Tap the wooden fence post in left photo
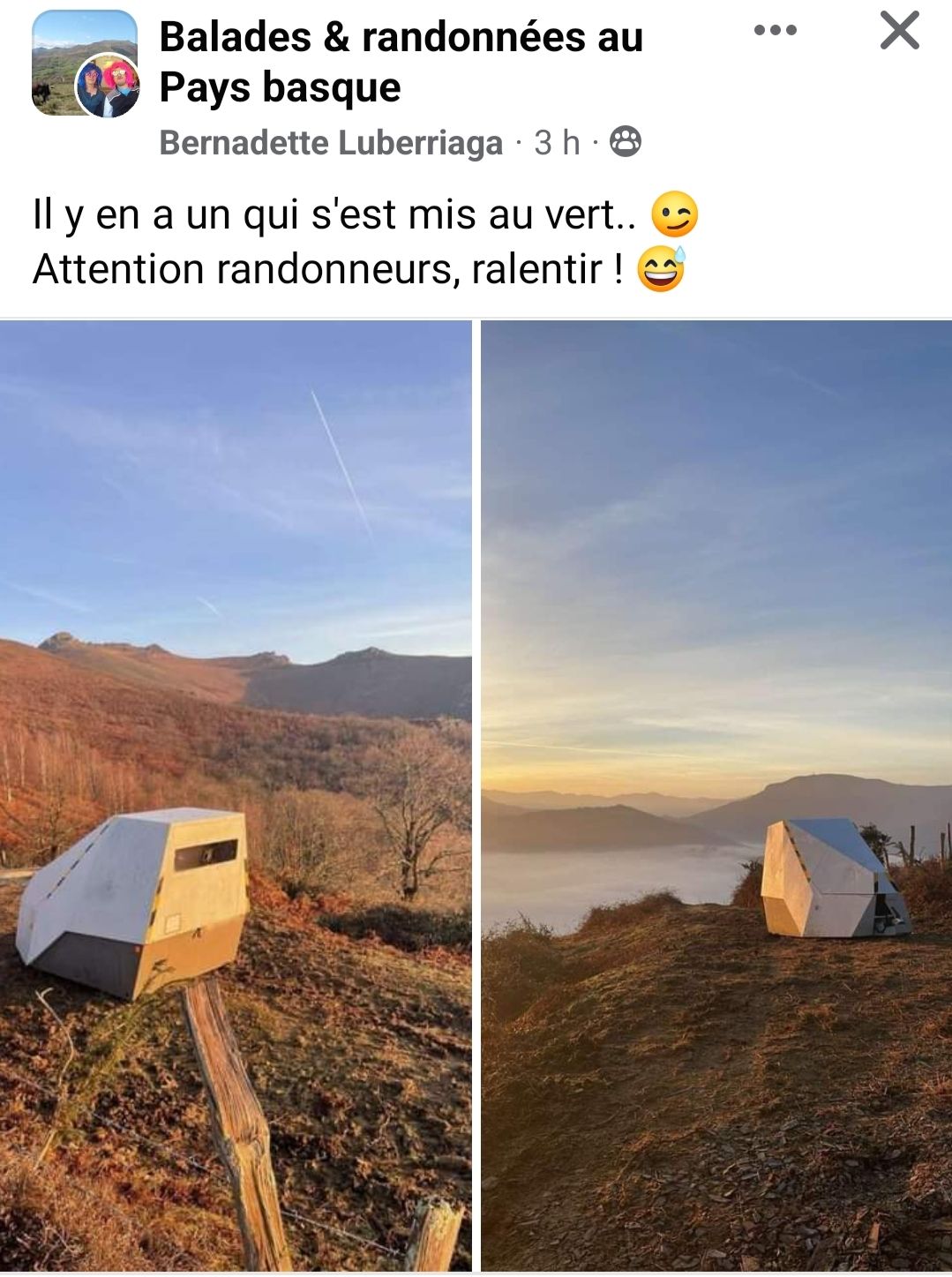This screenshot has width=952, height=1277. (x=236, y=1121)
